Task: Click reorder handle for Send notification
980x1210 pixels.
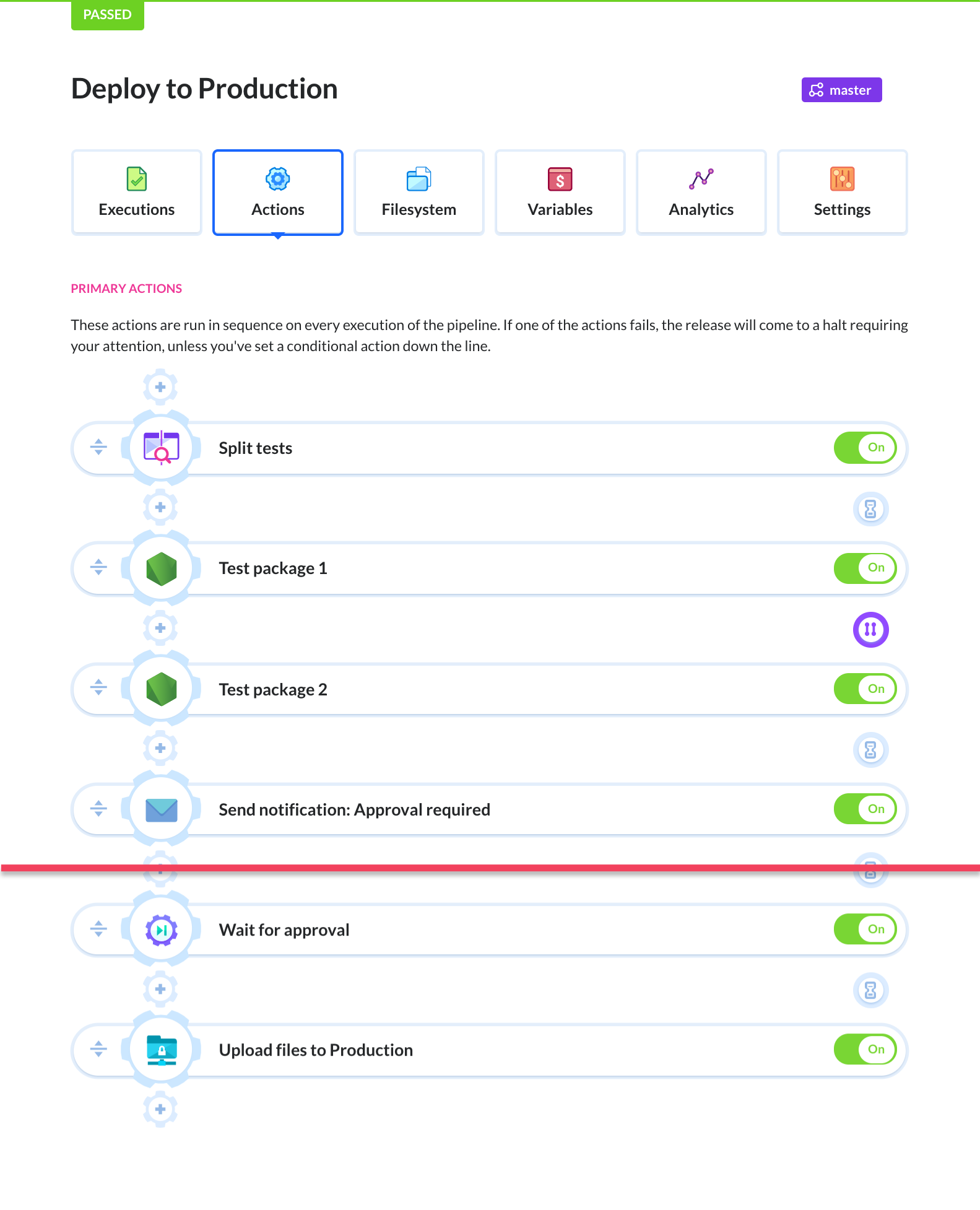Action: (x=98, y=808)
